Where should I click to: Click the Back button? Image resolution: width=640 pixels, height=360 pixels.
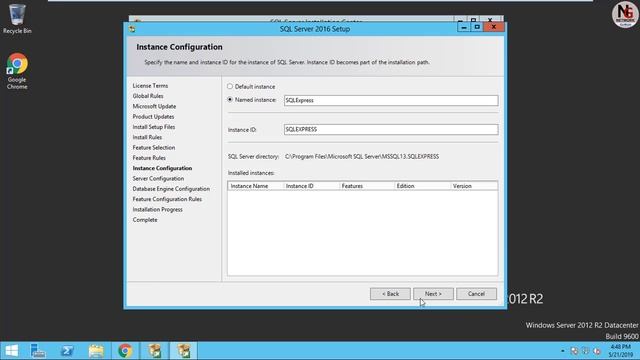(390, 294)
